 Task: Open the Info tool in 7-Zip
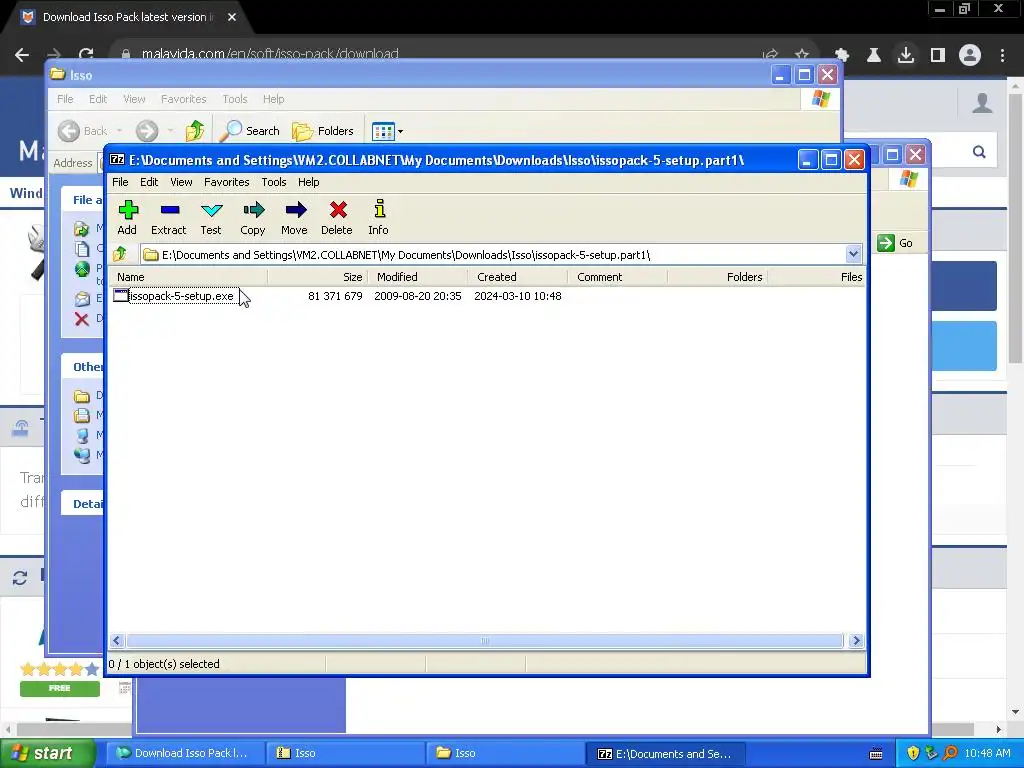coord(378,217)
